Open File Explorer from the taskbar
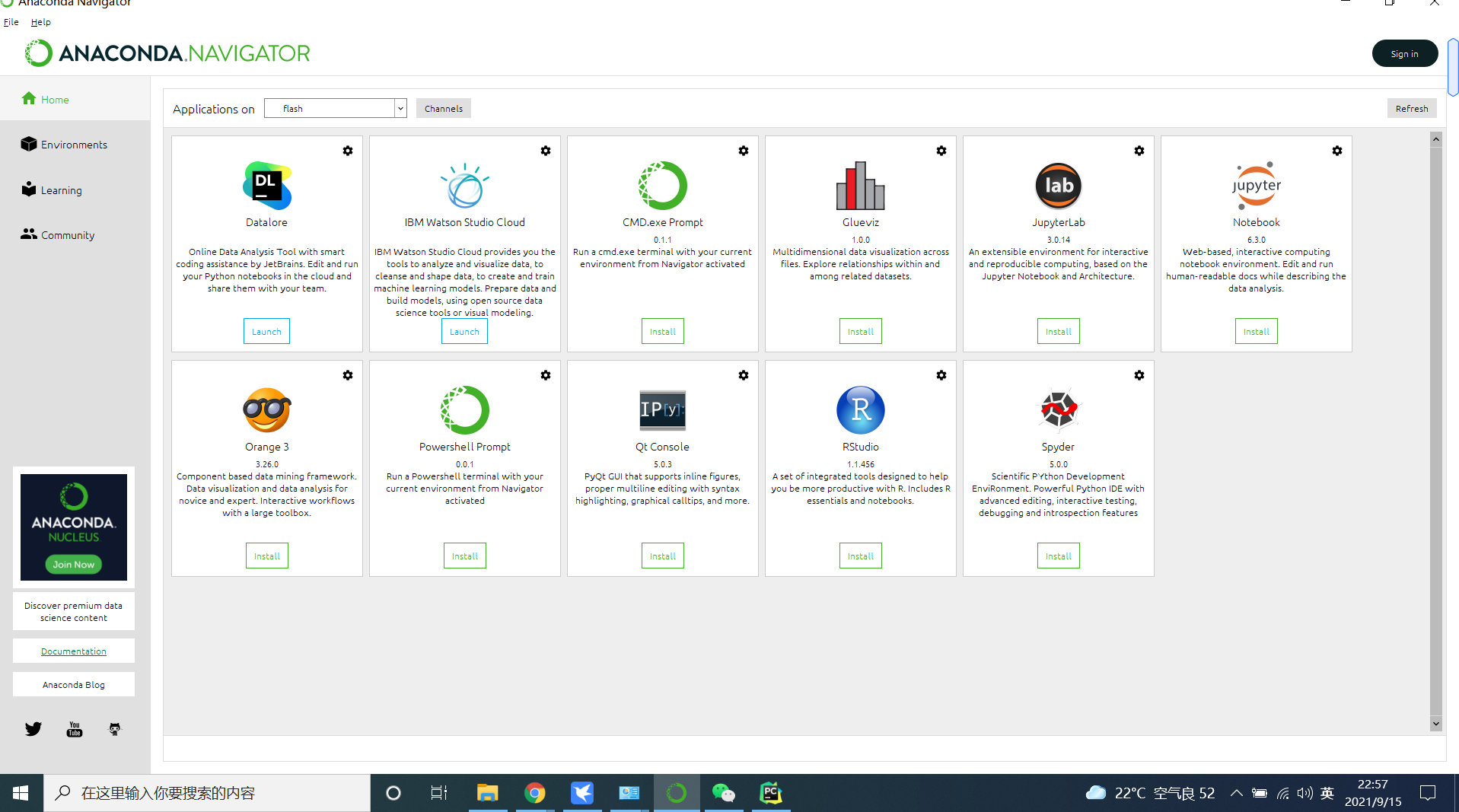The height and width of the screenshot is (812, 1459). coord(487,793)
